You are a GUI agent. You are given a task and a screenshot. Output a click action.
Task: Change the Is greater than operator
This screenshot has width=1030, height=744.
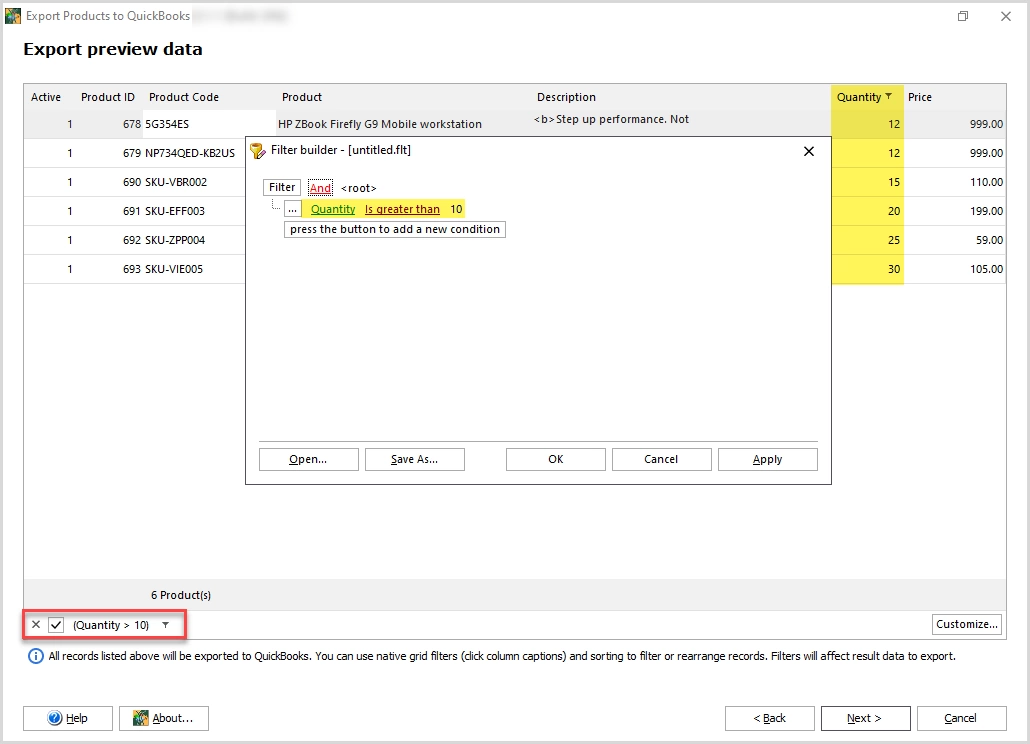[402, 209]
